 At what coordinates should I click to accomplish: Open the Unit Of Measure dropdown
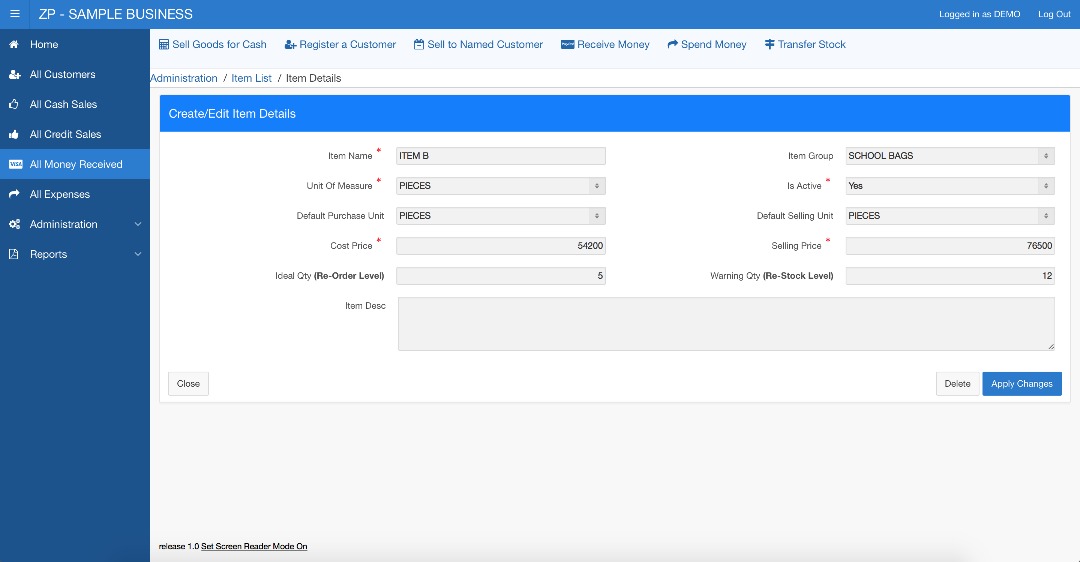[x=500, y=186]
